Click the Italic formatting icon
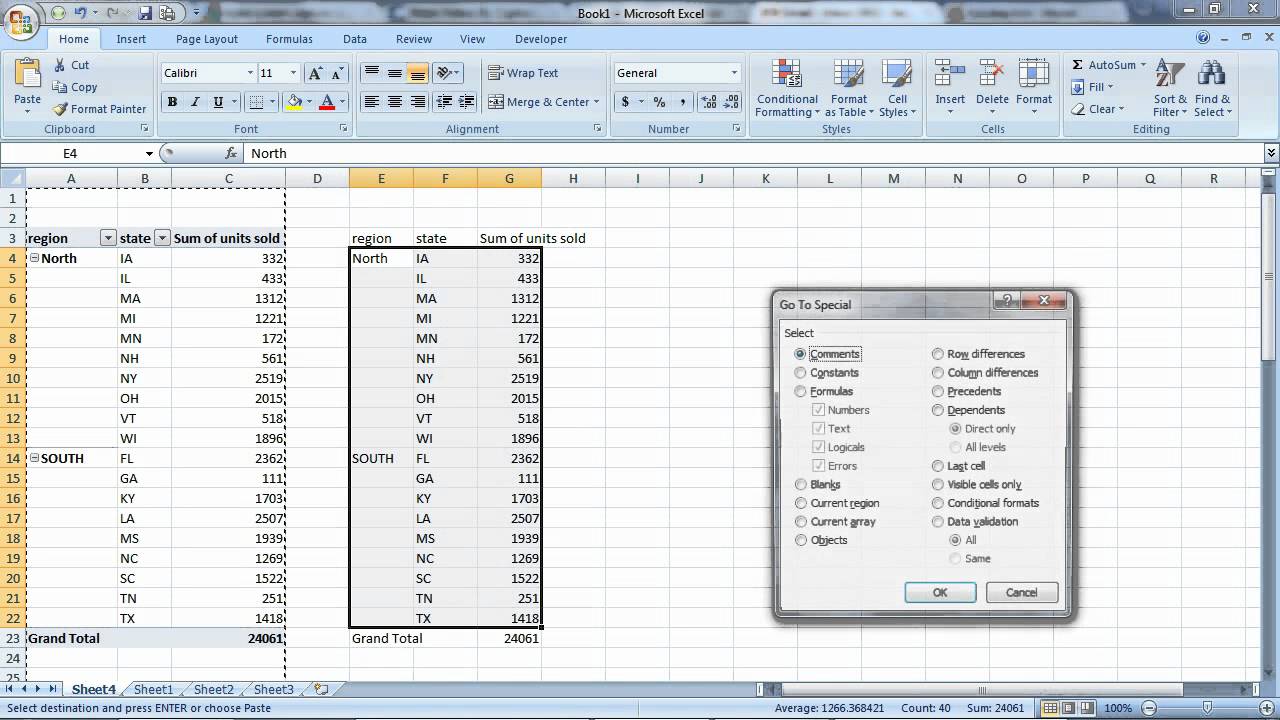This screenshot has width=1280, height=720. pyautogui.click(x=195, y=102)
